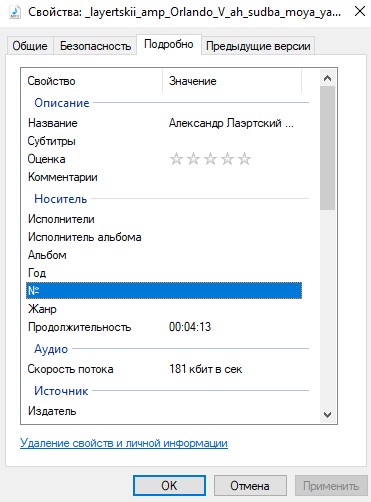This screenshot has width=371, height=502.
Task: Click the 181 кбит в сек value
Action: point(205,369)
